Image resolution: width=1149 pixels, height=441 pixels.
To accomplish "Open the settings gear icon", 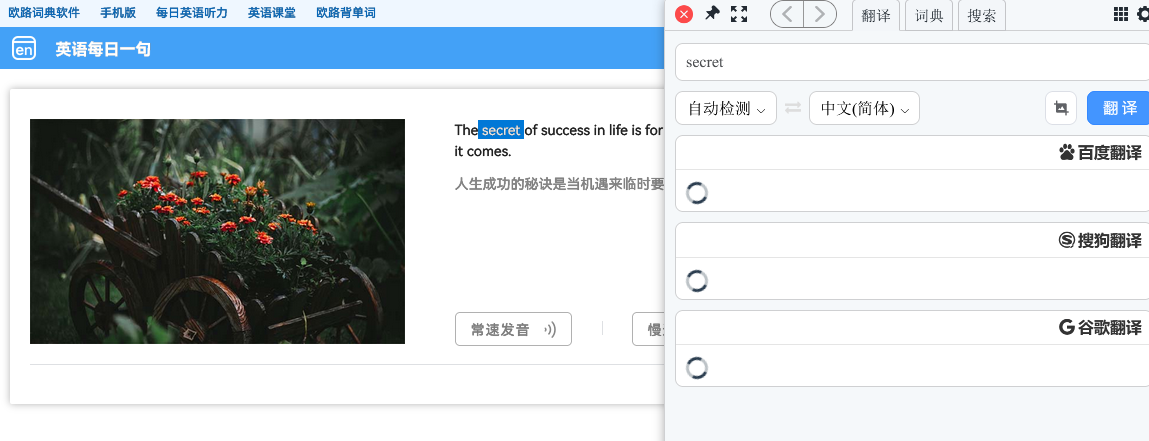I will 1142,14.
